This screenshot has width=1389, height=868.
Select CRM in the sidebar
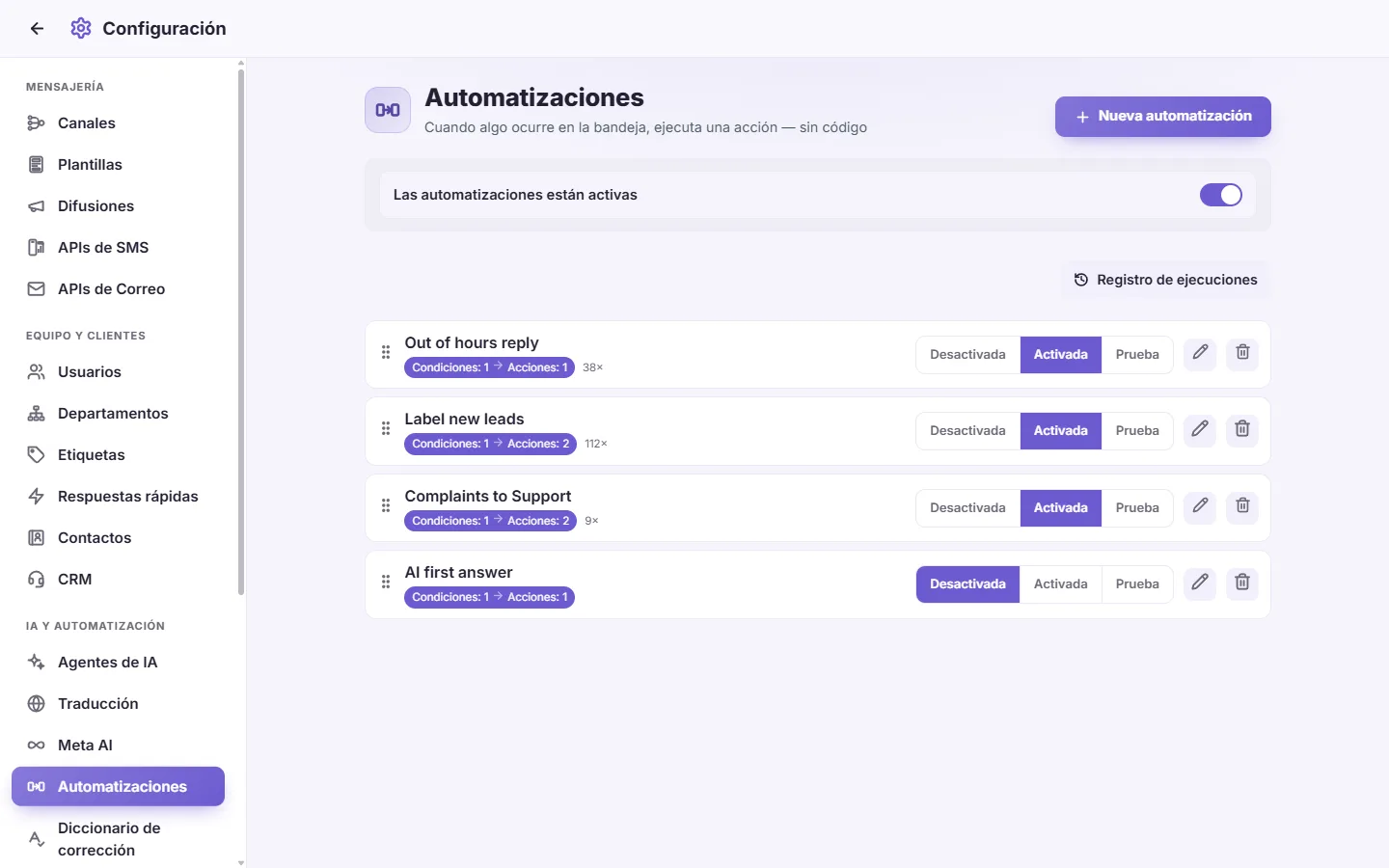pyautogui.click(x=118, y=580)
